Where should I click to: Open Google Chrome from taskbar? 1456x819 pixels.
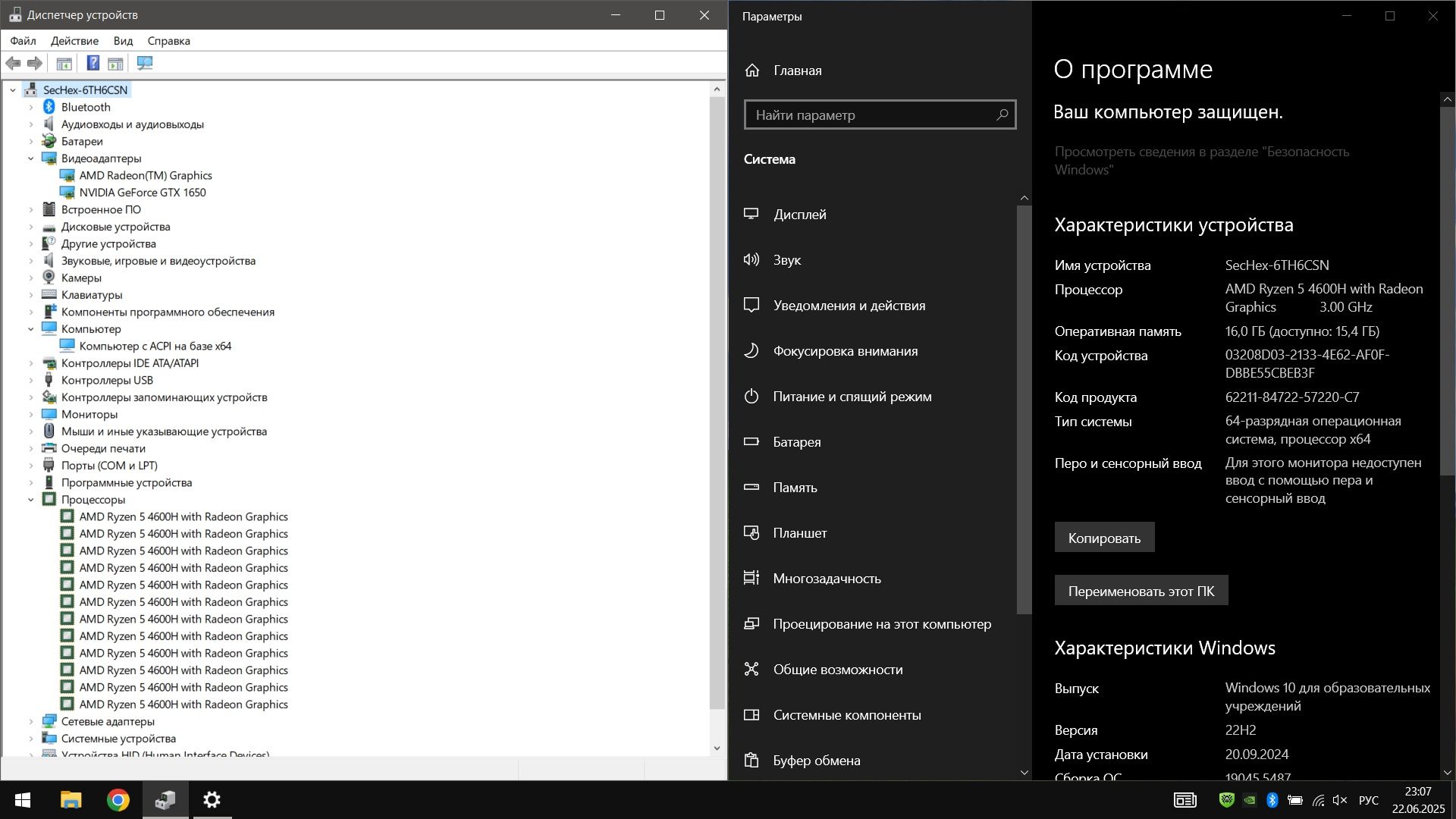(118, 800)
